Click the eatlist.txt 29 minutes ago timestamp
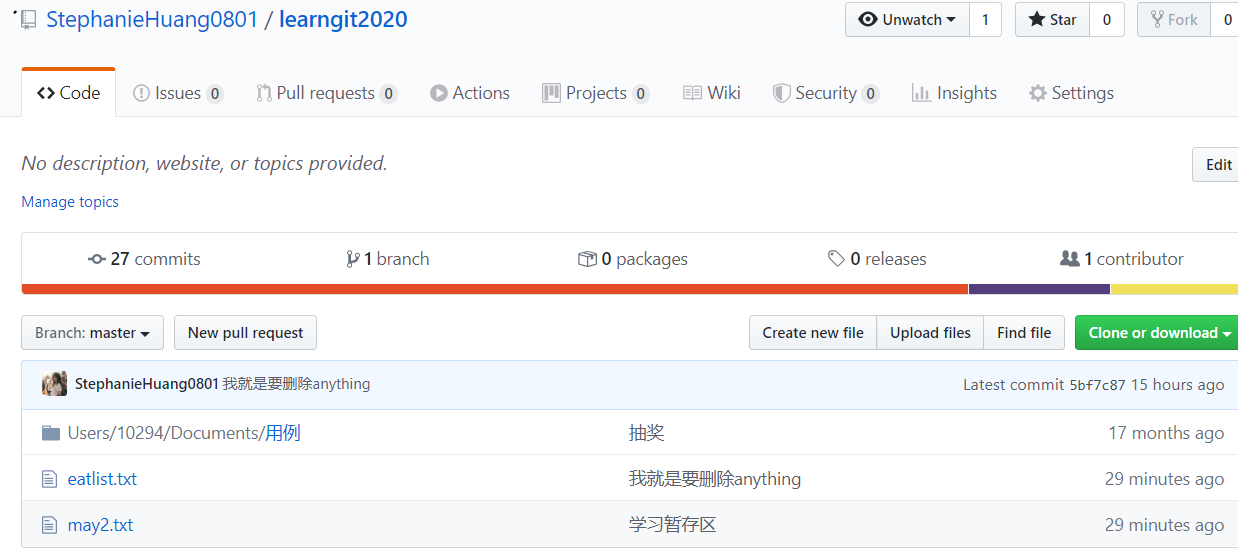 coord(1164,479)
